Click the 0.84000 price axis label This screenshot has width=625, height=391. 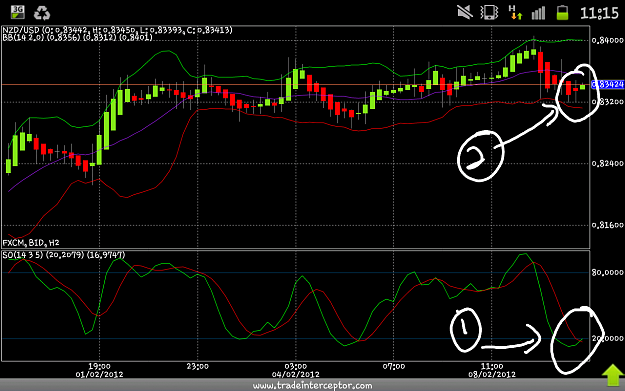pyautogui.click(x=607, y=40)
